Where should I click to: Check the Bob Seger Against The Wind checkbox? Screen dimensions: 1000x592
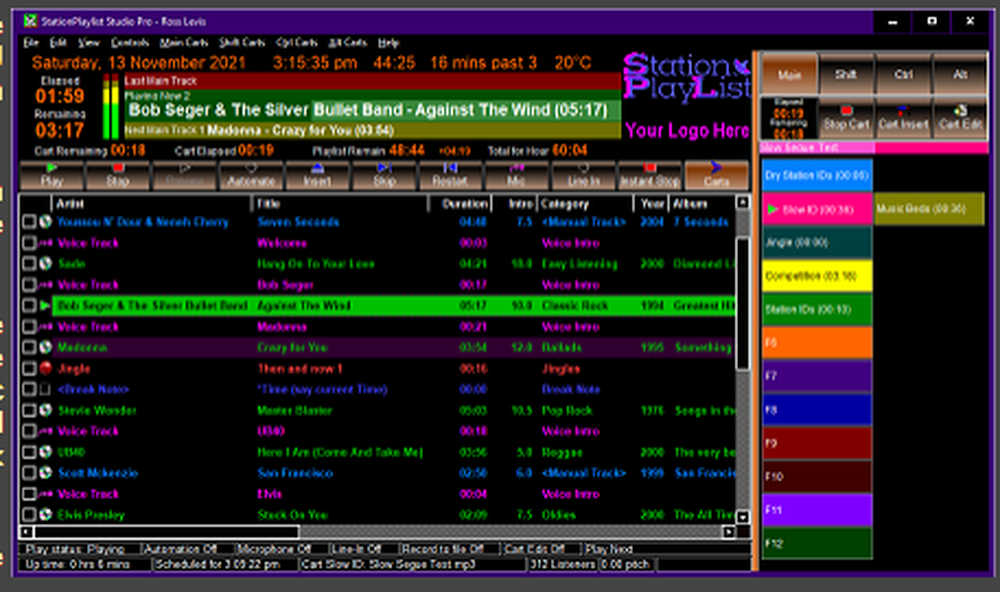pyautogui.click(x=29, y=306)
